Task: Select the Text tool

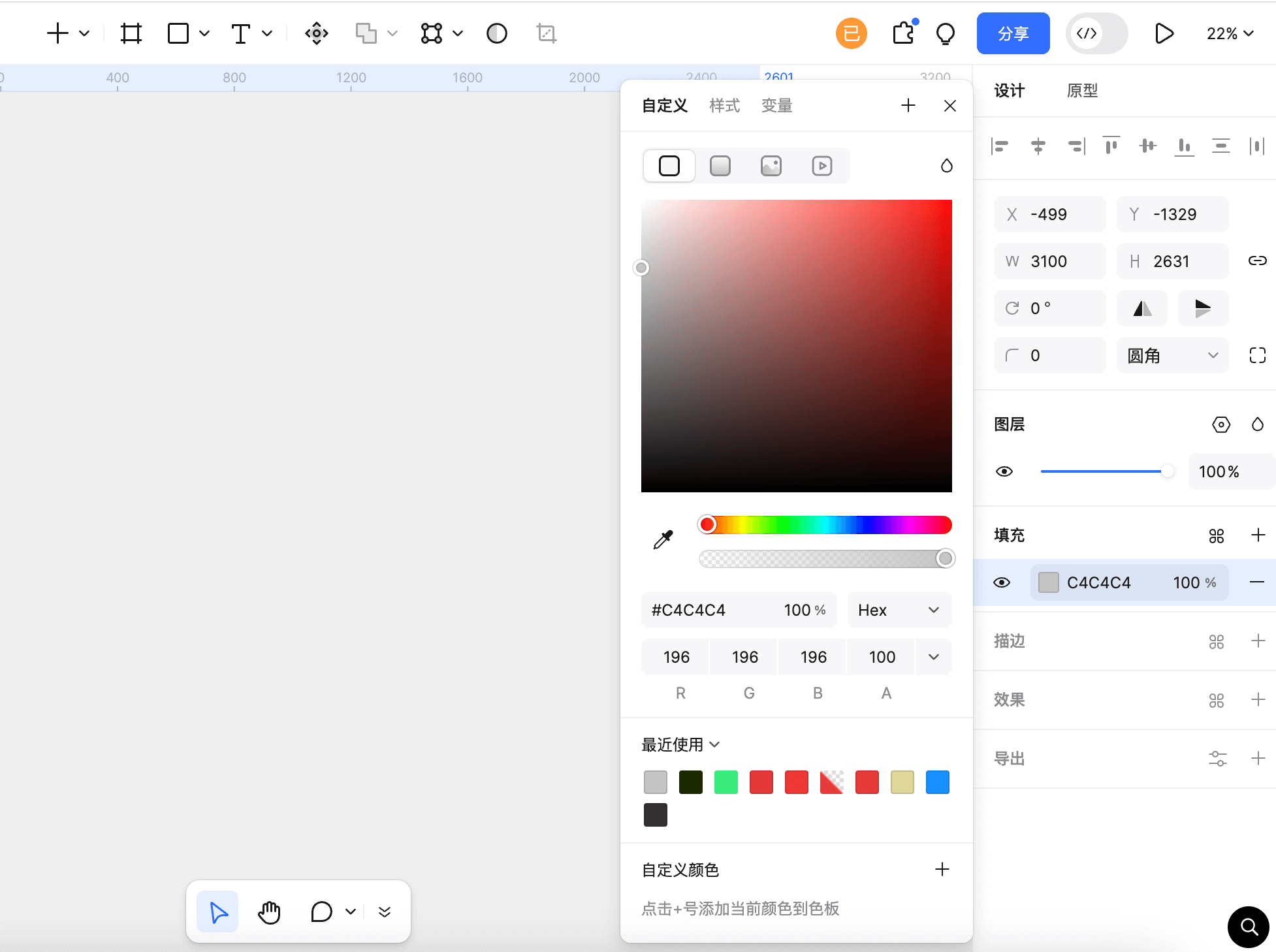Action: [241, 33]
